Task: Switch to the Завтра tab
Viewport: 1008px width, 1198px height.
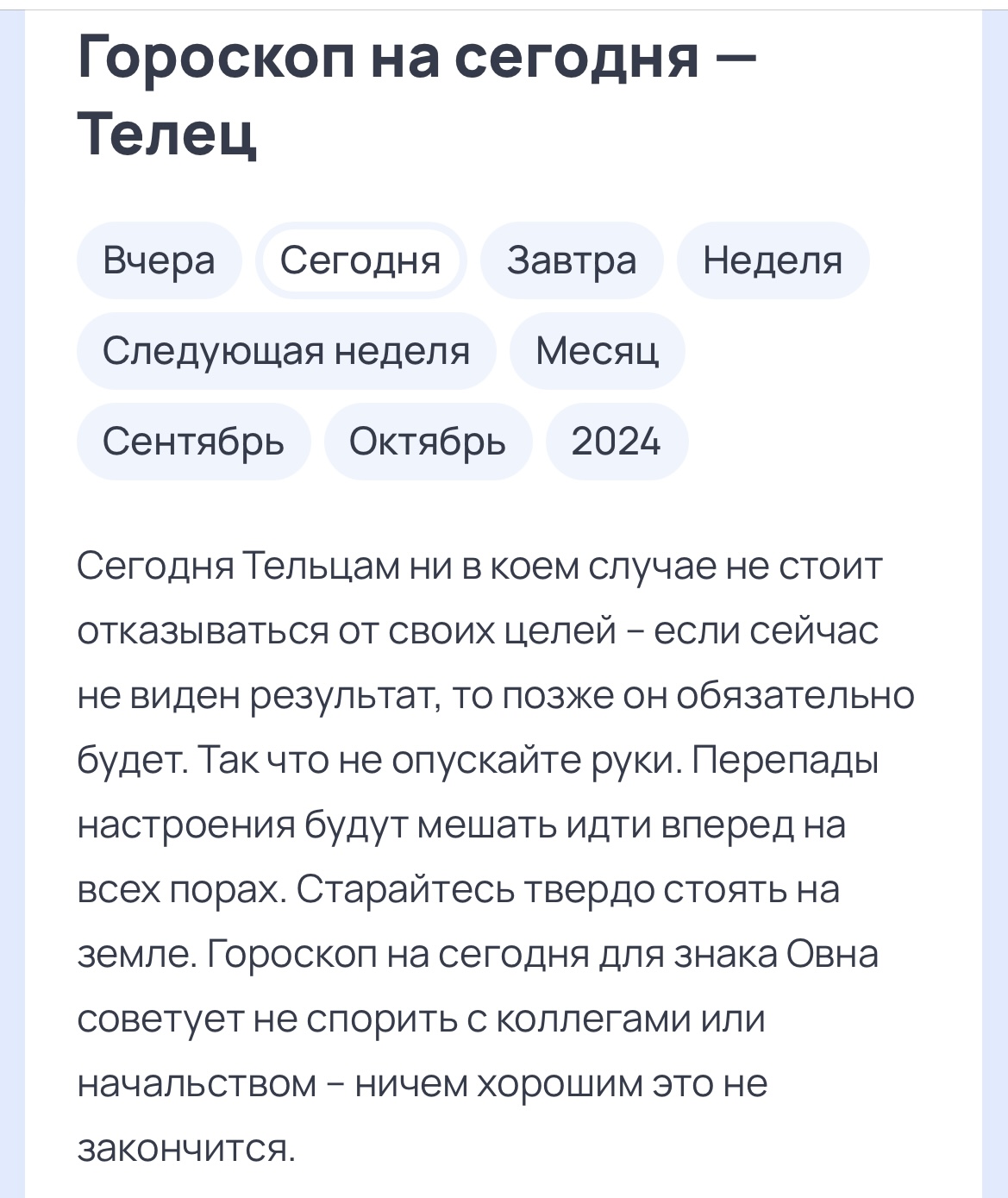Action: coord(571,260)
